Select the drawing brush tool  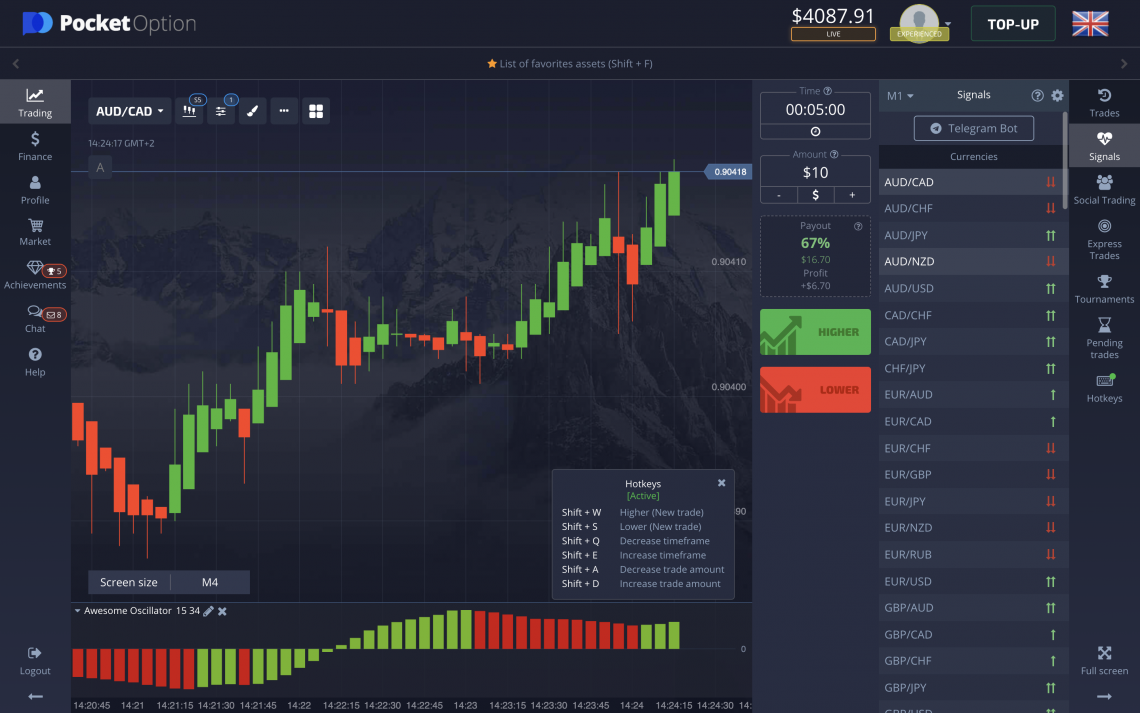252,112
